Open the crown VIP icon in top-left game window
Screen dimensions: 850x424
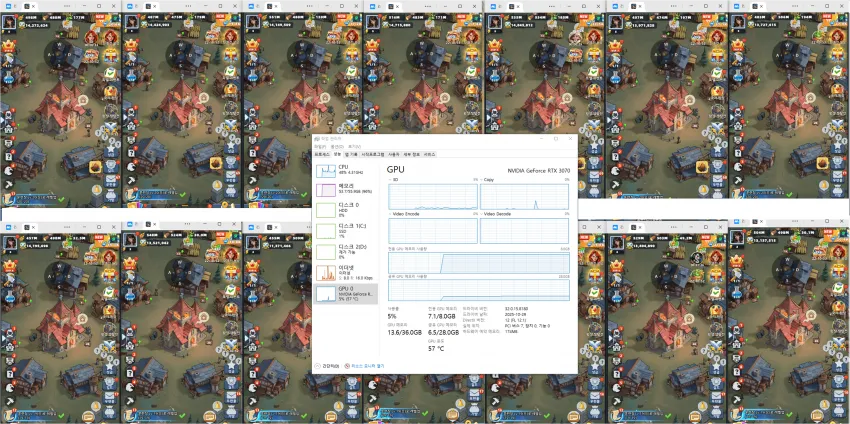(8, 46)
